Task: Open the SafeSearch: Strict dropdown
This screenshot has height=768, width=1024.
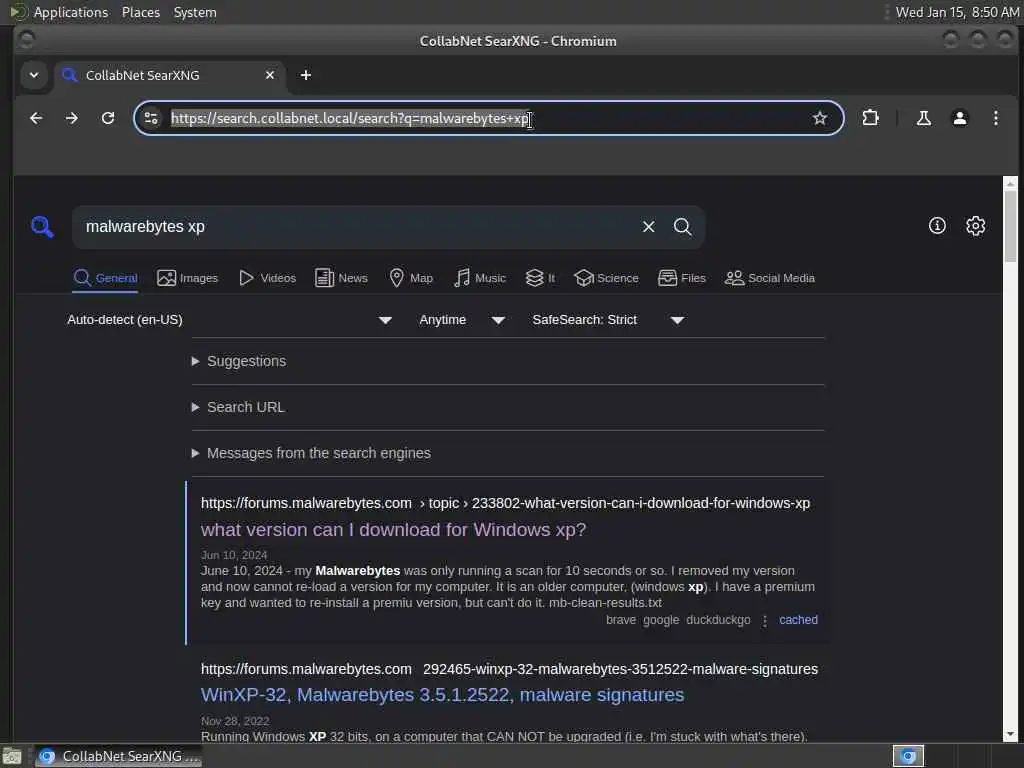Action: pos(608,320)
